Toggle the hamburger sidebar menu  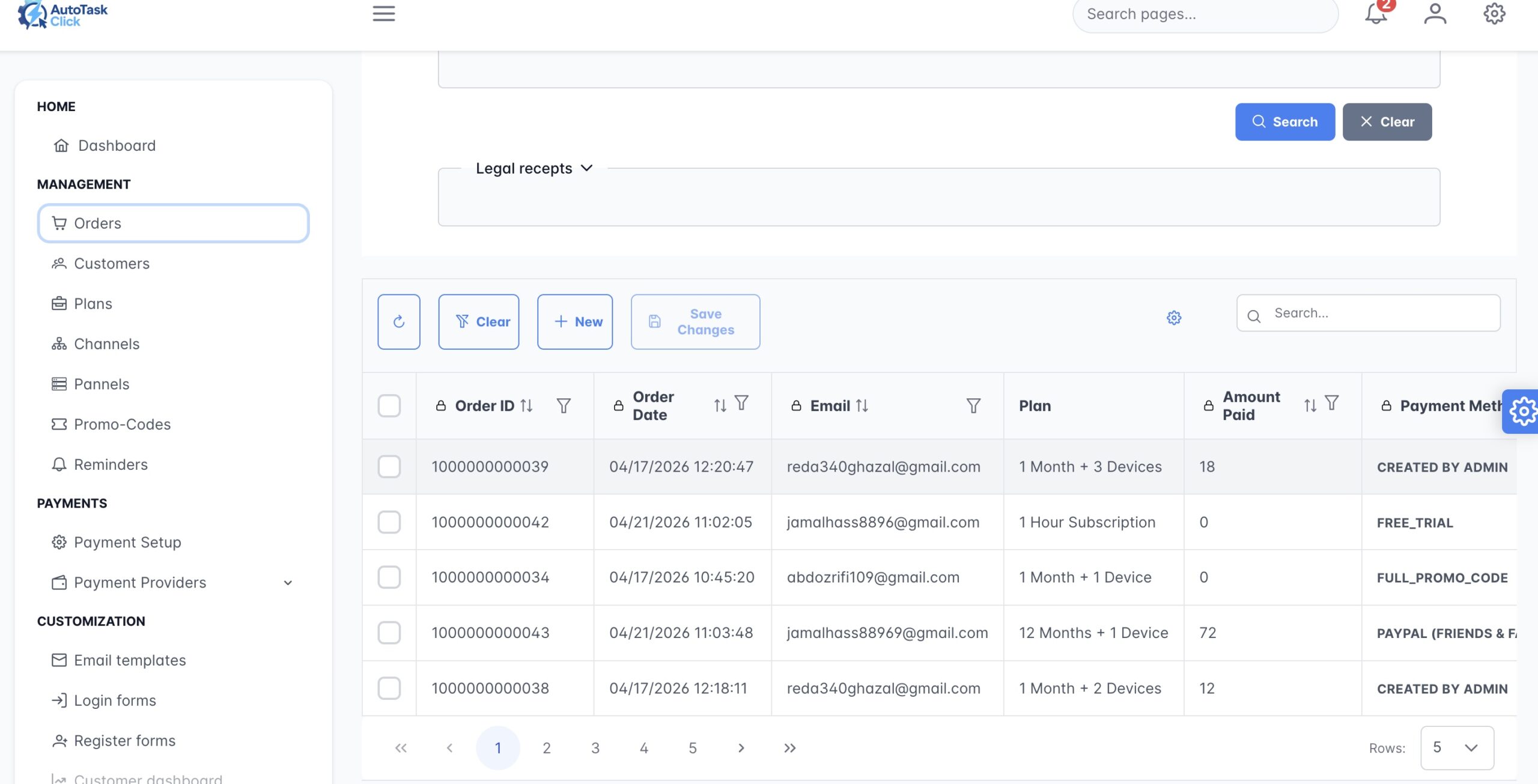tap(383, 14)
